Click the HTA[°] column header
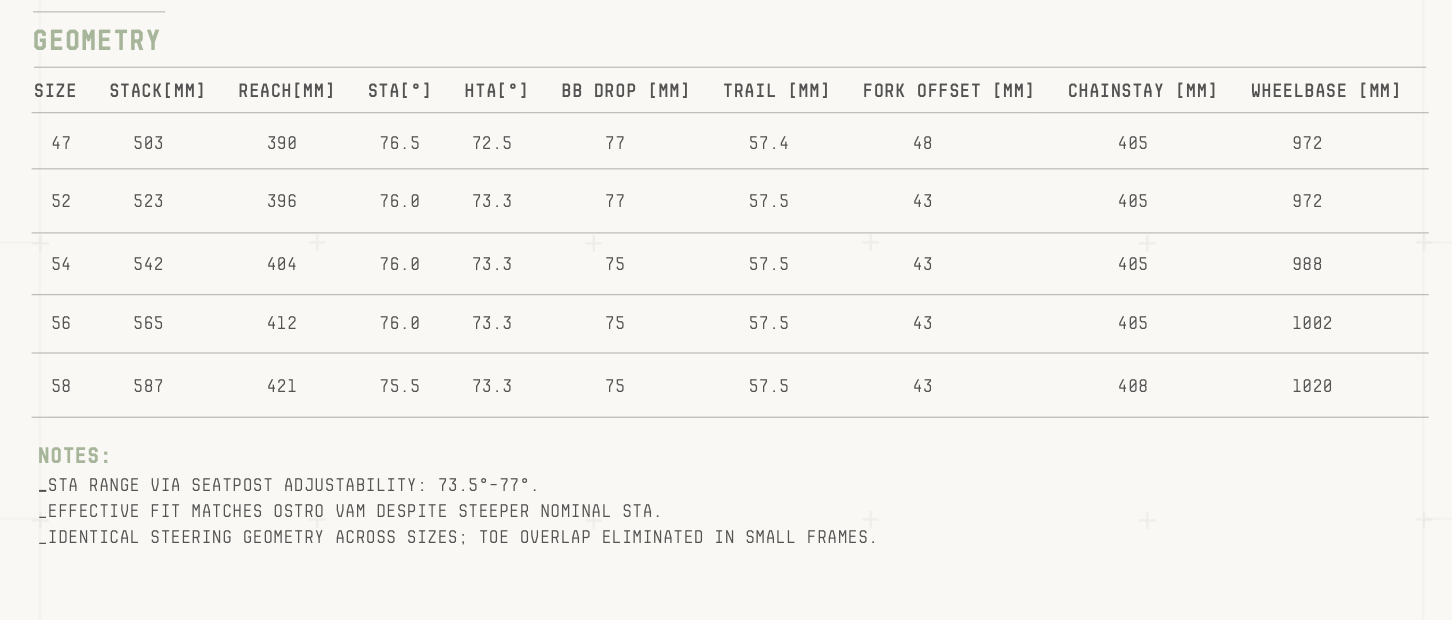Image resolution: width=1452 pixels, height=620 pixels. tap(496, 91)
